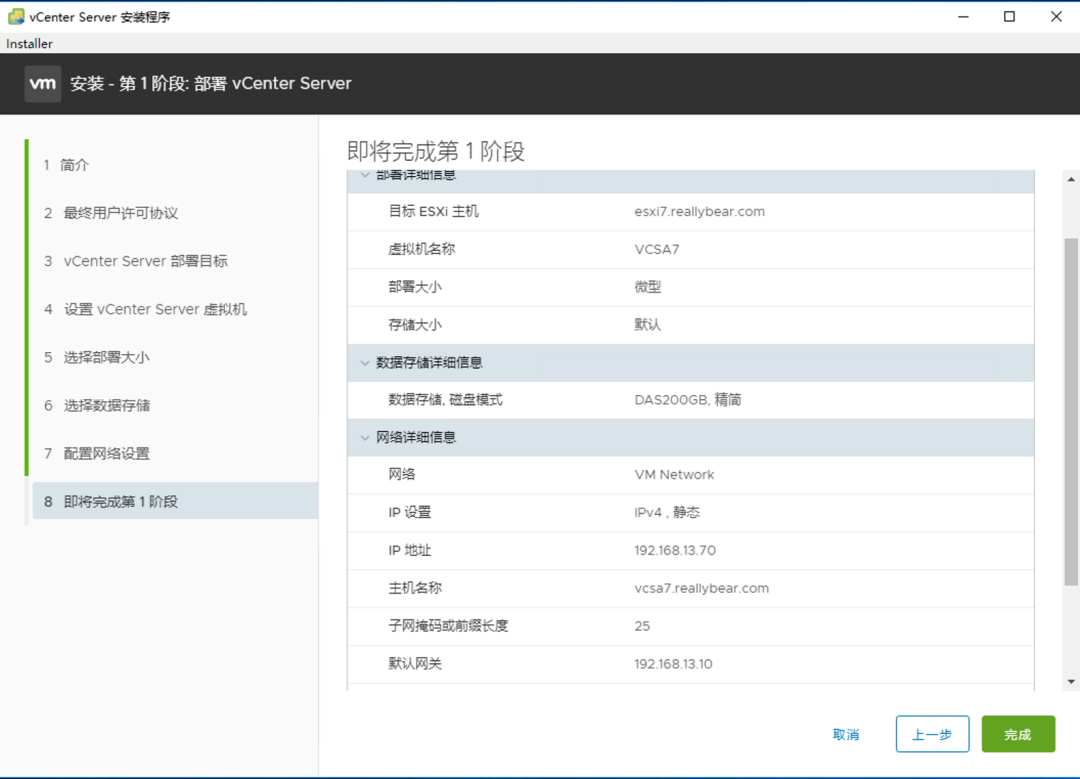
Task: Click the VM Network value
Action: pyautogui.click(x=674, y=475)
